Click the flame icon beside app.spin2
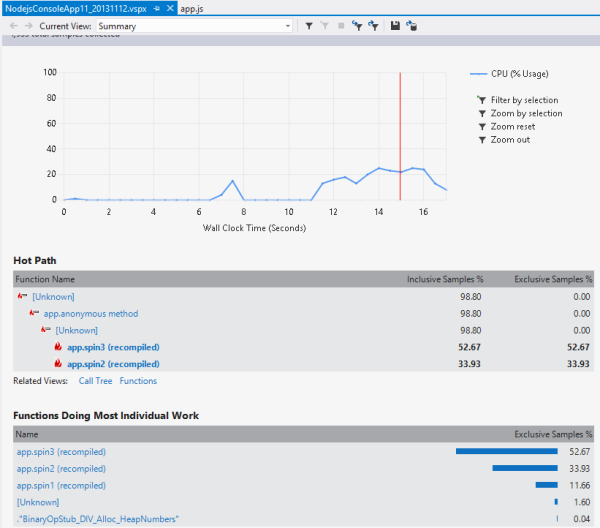The image size is (600, 528). point(58,364)
